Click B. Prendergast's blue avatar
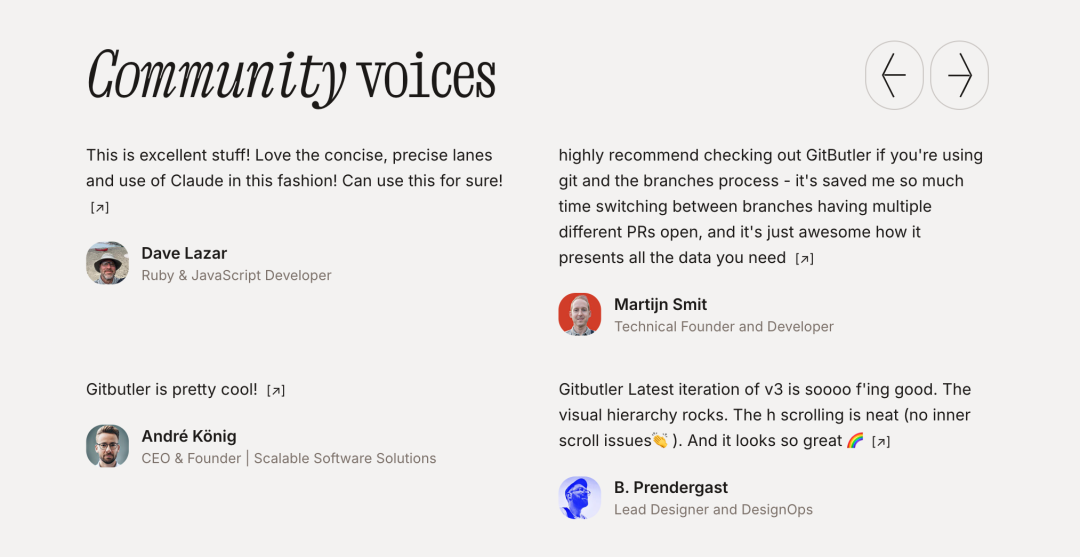The width and height of the screenshot is (1080, 557). [580, 498]
